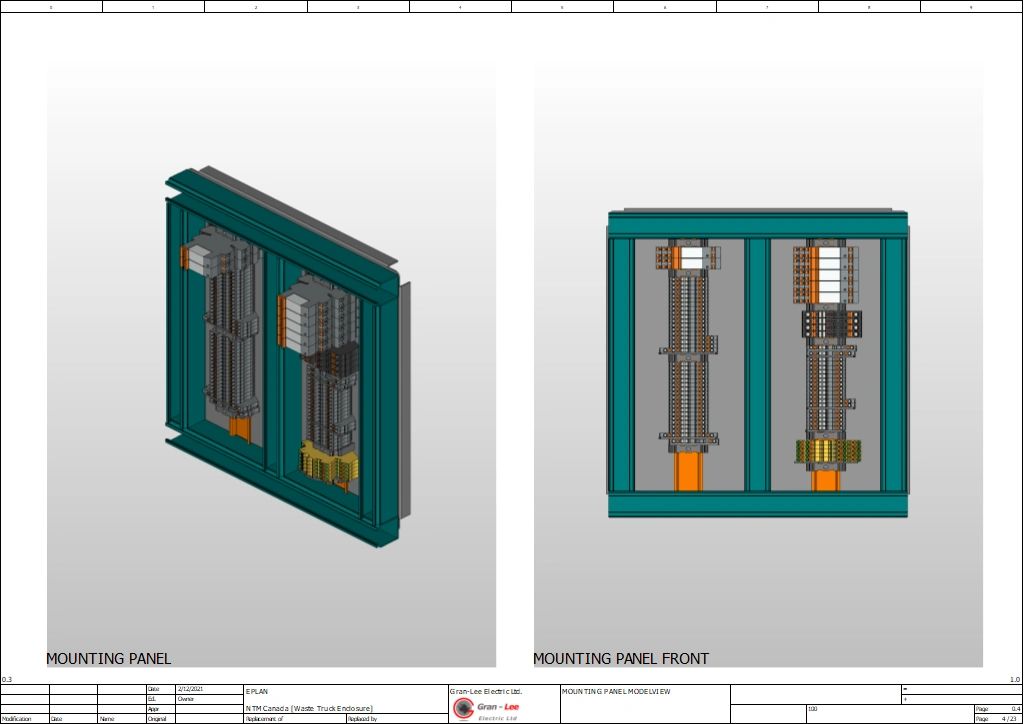Screen dimensions: 1024x724
Task: Click the isometric mounting panel 3D view
Action: point(288,357)
